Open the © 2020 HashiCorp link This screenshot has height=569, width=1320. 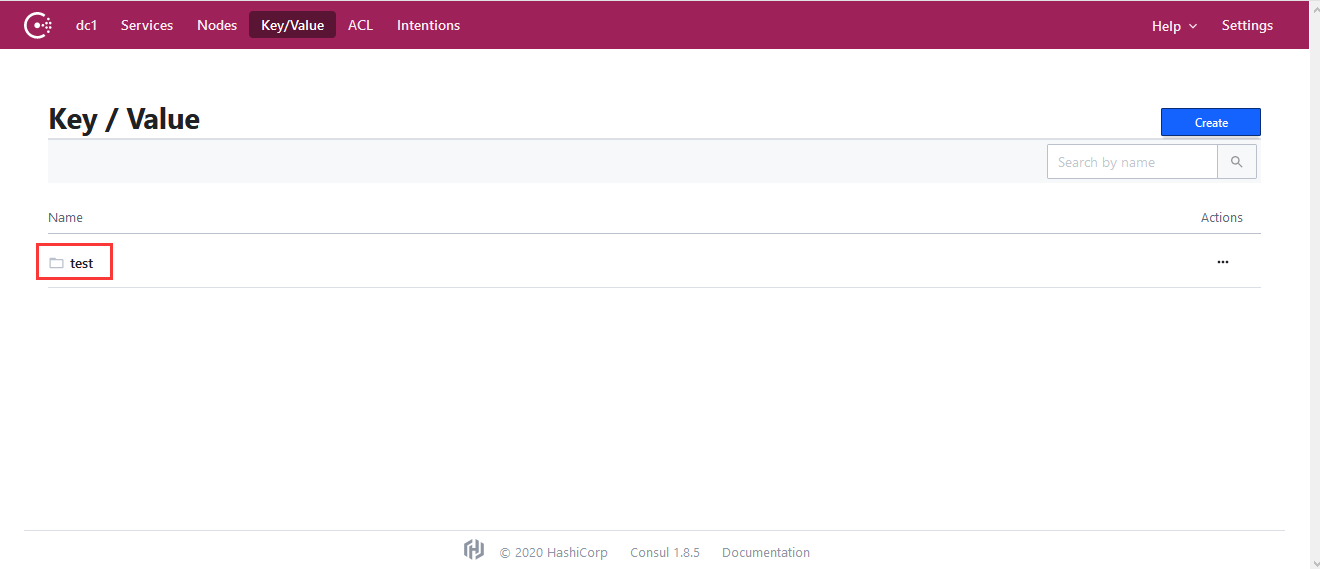click(553, 553)
